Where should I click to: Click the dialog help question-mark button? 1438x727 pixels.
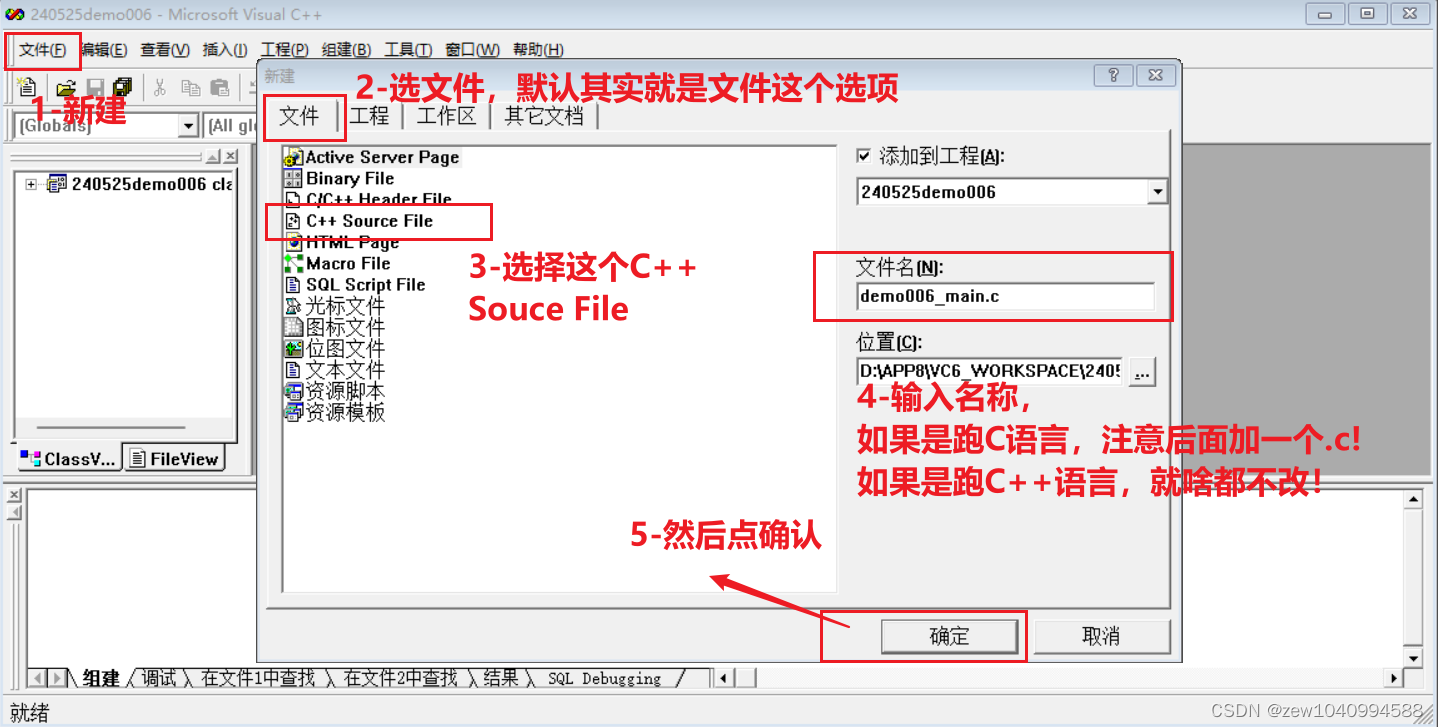(1114, 75)
